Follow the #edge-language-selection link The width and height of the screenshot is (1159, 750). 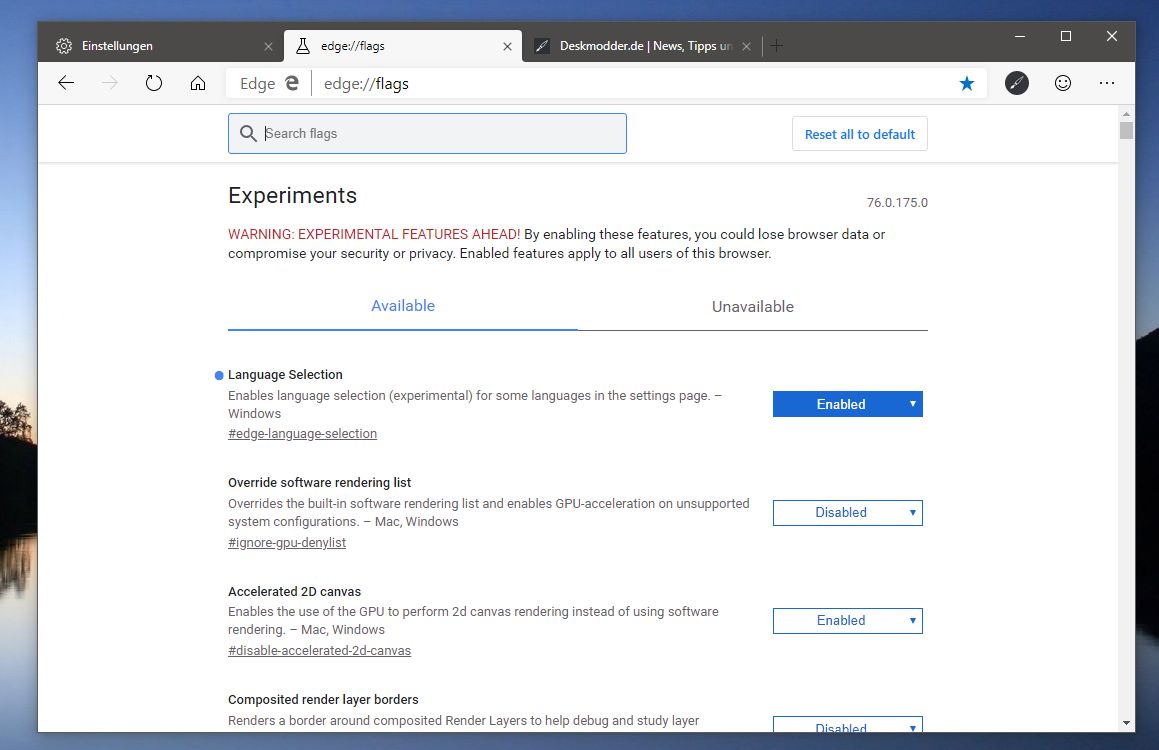(x=302, y=434)
